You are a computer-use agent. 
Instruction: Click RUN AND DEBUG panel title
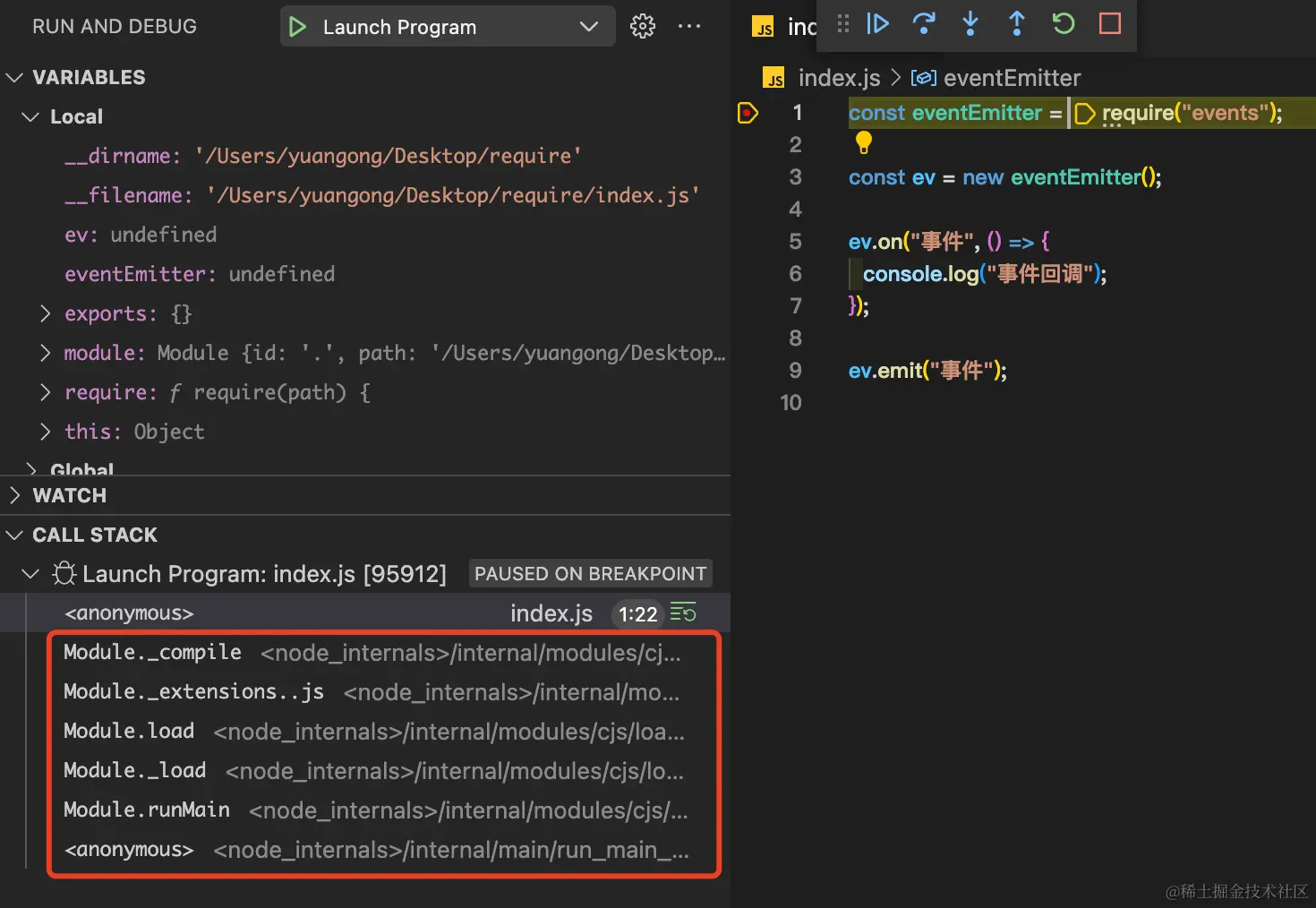(115, 27)
